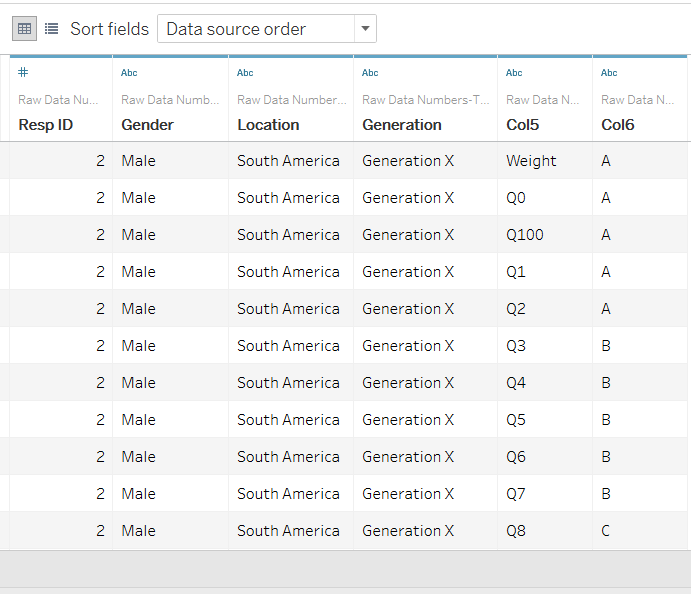Switch to the data grid view
Viewport: 691px width, 594px height.
pyautogui.click(x=24, y=29)
